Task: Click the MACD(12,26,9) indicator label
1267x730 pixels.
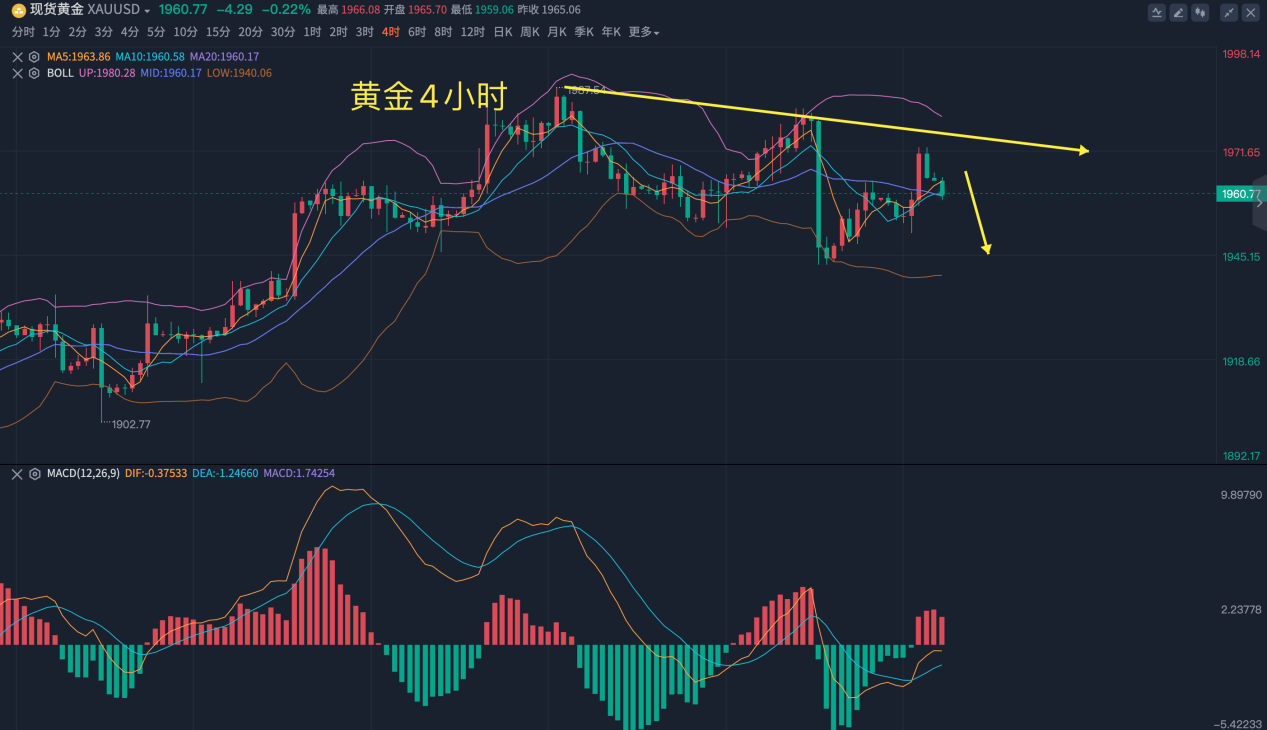Action: tap(83, 473)
